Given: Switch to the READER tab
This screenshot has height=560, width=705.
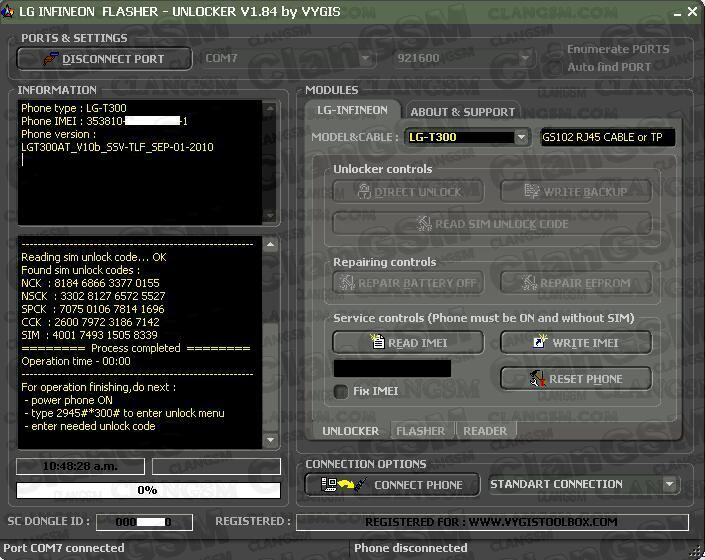Looking at the screenshot, I should point(485,431).
